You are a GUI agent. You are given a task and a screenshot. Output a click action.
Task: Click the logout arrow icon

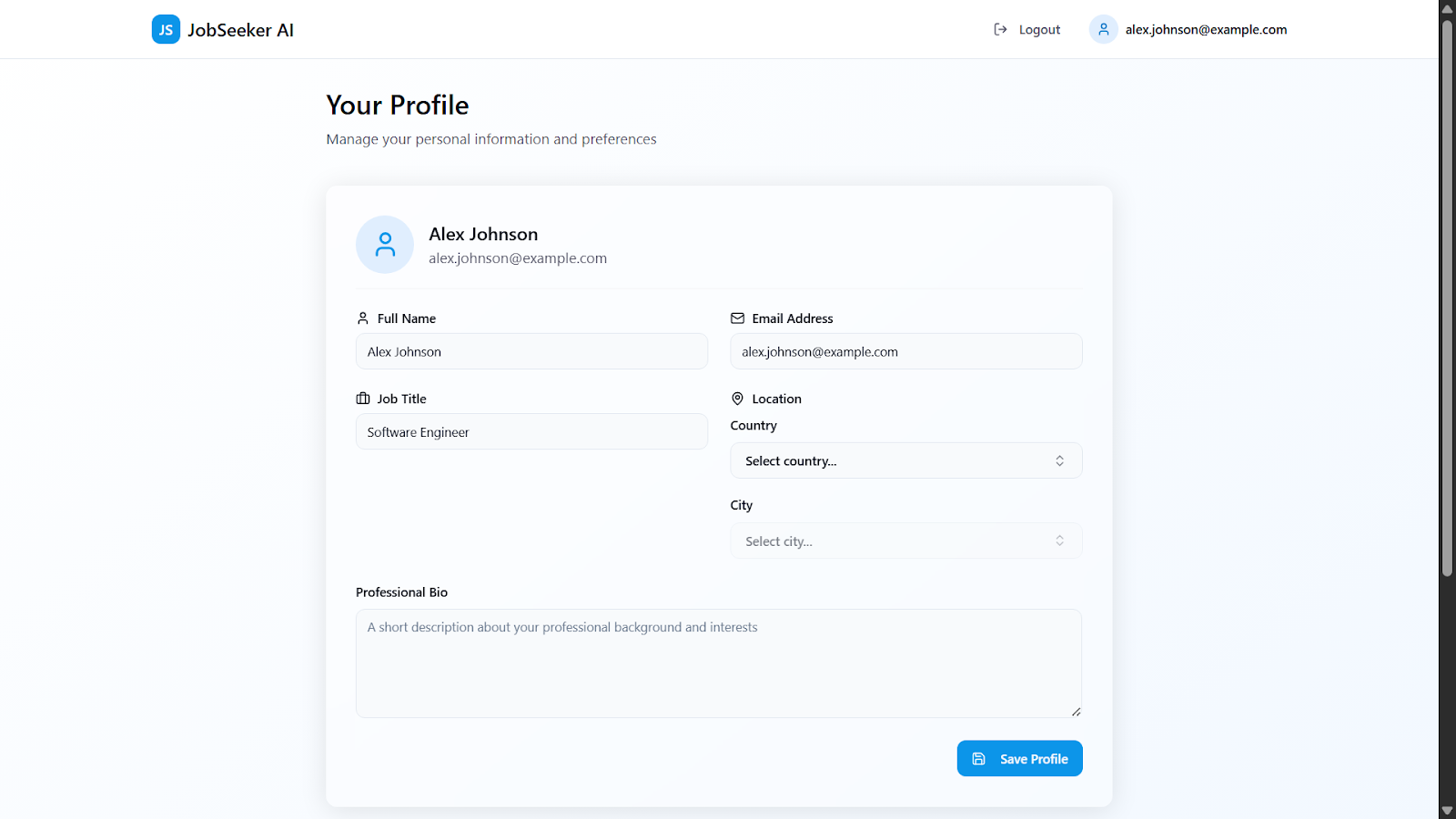point(1000,29)
